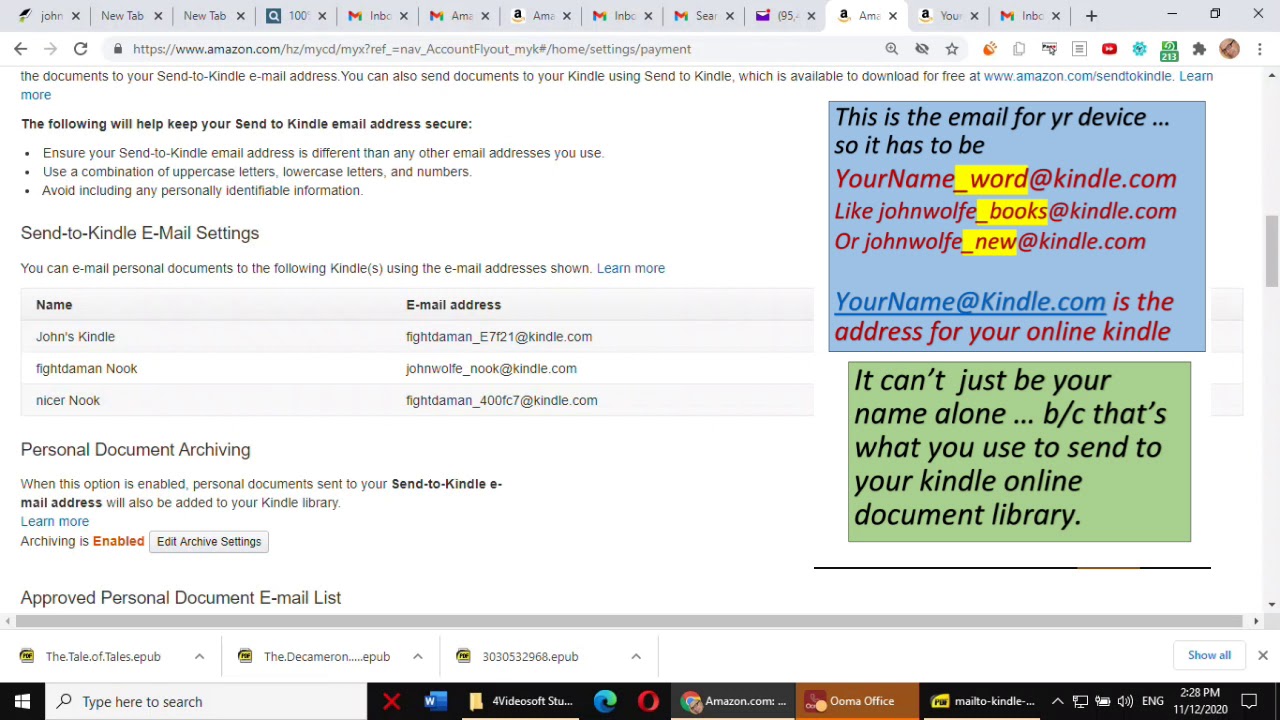Viewport: 1280px width, 720px height.
Task: Click the nicer Nook device name
Action: pyautogui.click(x=68, y=400)
